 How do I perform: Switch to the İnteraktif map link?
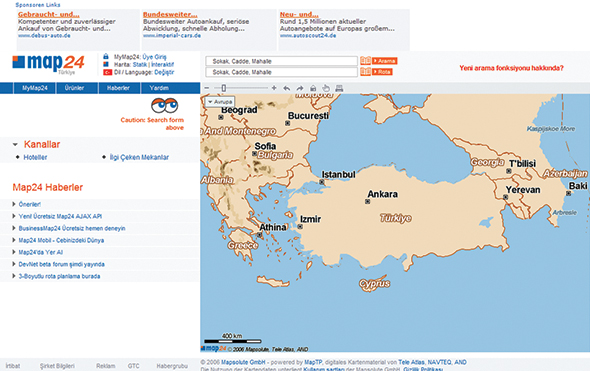point(163,64)
